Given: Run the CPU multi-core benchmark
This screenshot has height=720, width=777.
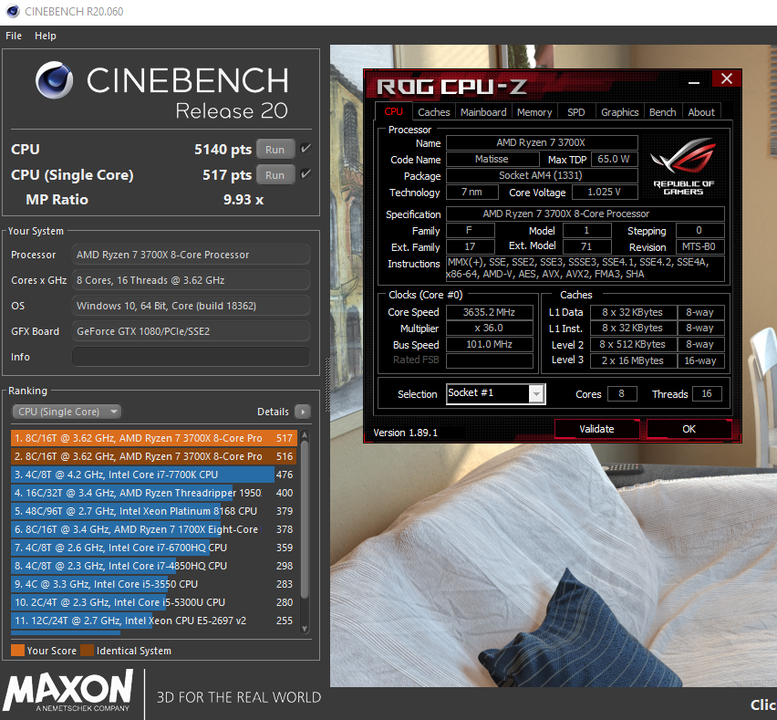Looking at the screenshot, I should click(x=275, y=149).
